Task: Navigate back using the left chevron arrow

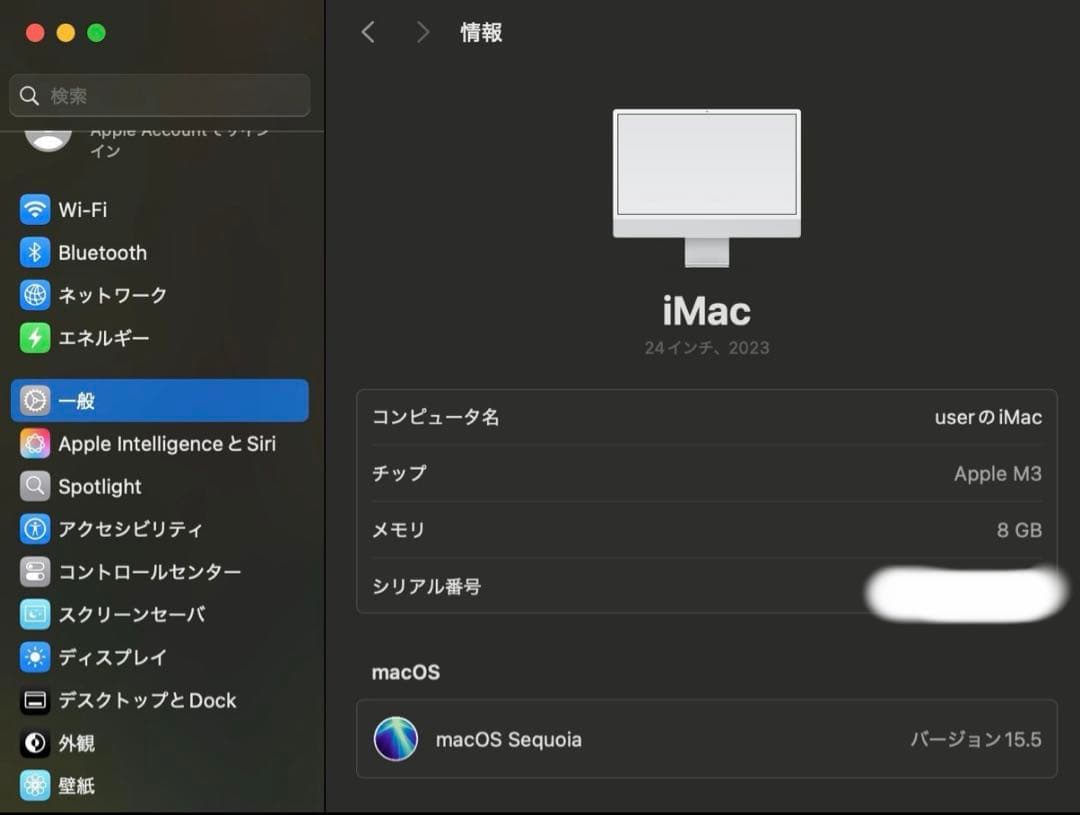Action: [368, 32]
